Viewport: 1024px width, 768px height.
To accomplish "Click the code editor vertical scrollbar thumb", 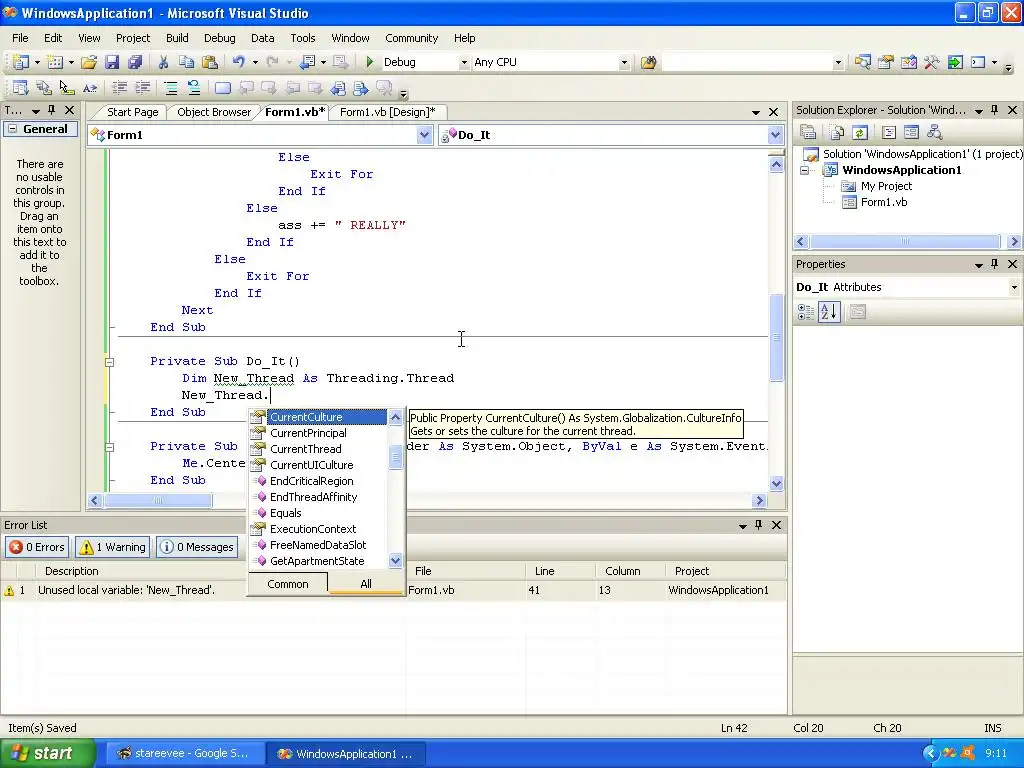I will click(776, 337).
